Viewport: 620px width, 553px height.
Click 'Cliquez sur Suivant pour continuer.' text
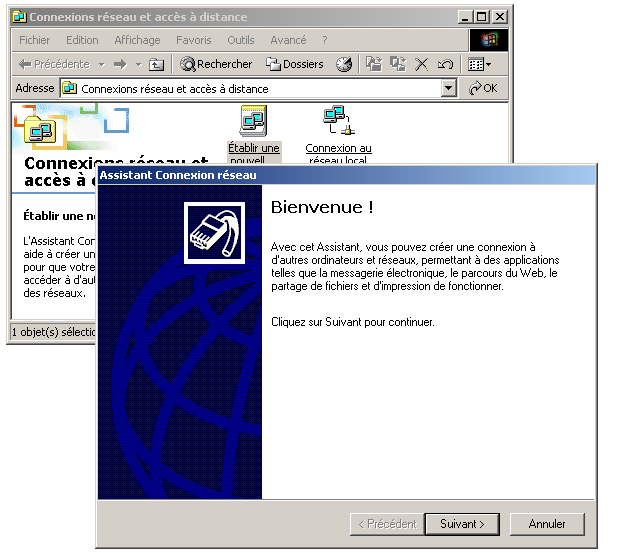click(x=353, y=322)
